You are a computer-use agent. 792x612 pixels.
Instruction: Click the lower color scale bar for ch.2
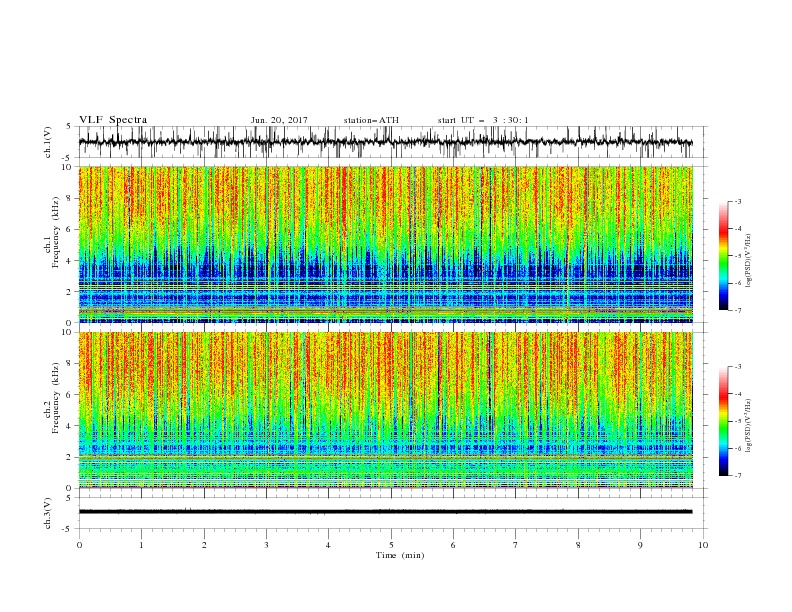click(723, 421)
